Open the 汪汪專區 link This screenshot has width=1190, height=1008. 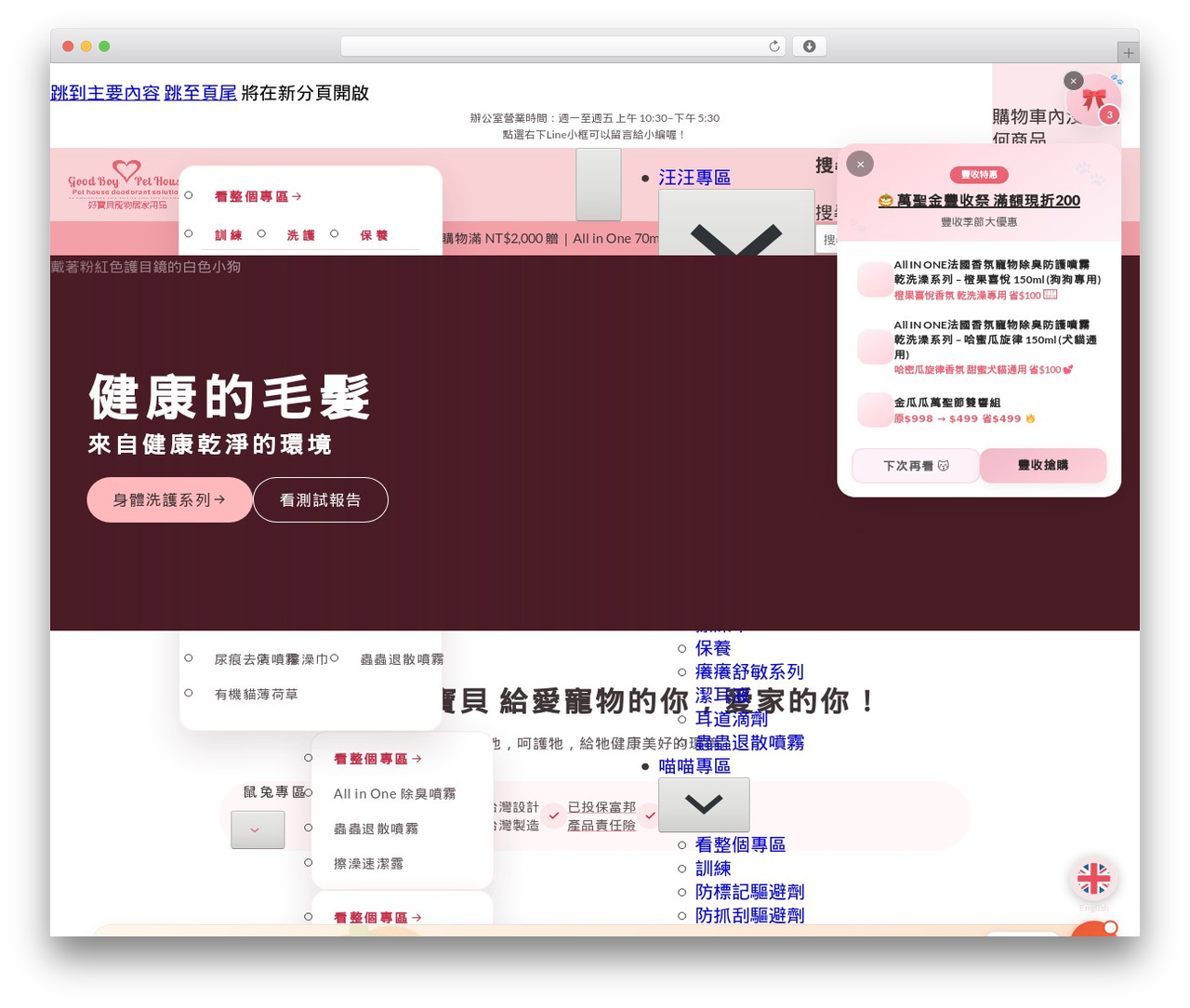[x=694, y=178]
